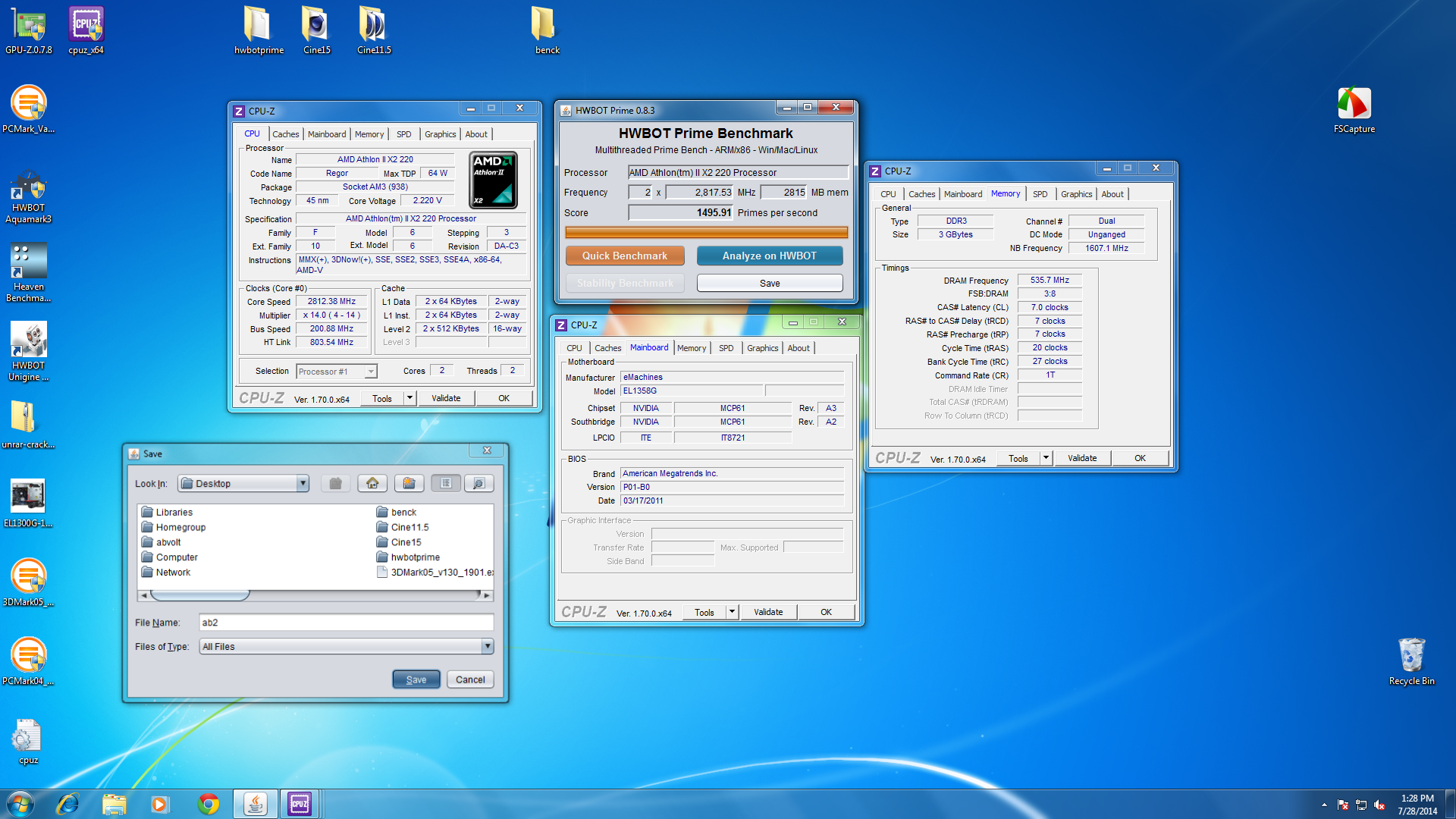The width and height of the screenshot is (1456, 819).
Task: Open the Cine15 desktop folder
Action: point(316,30)
